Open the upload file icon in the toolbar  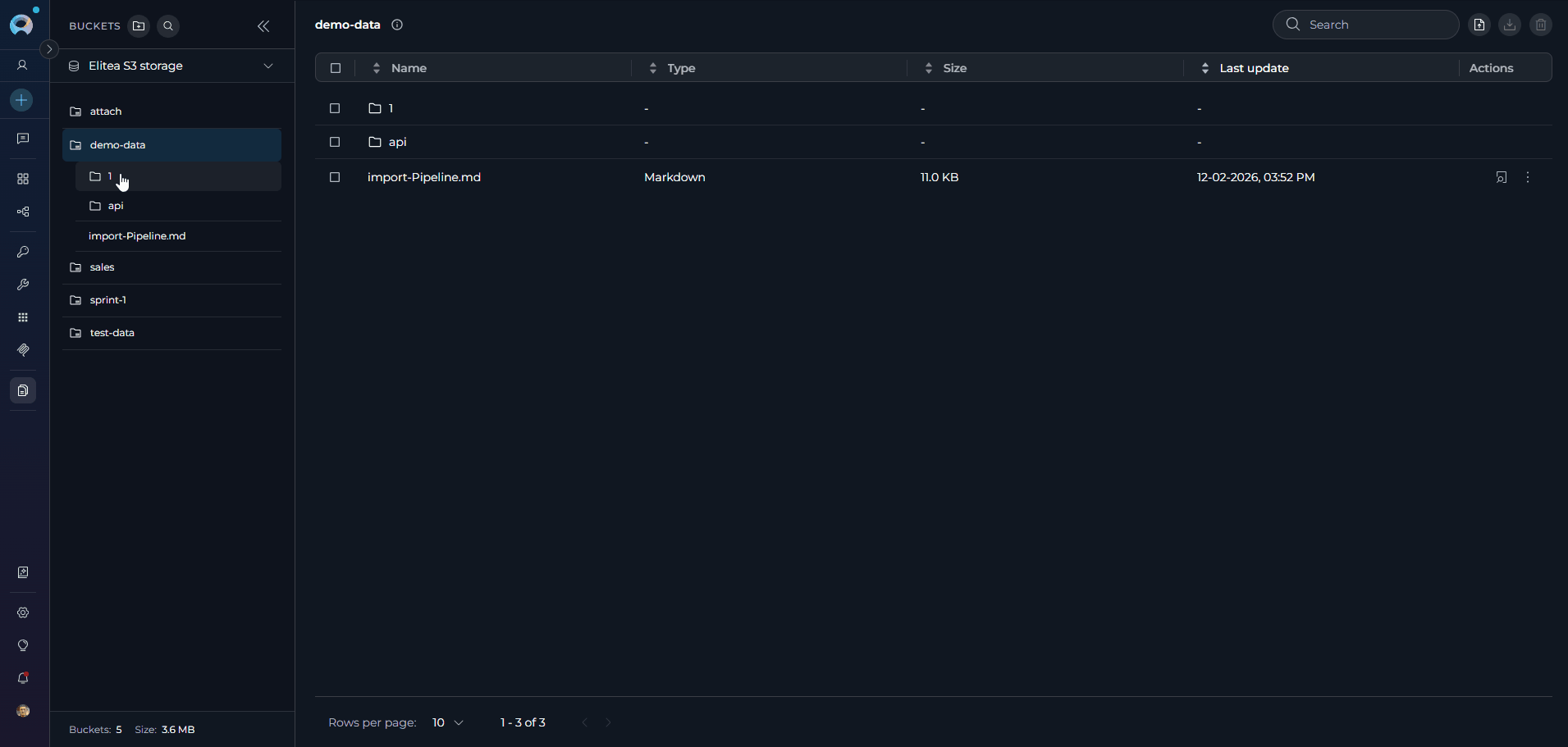click(1479, 25)
